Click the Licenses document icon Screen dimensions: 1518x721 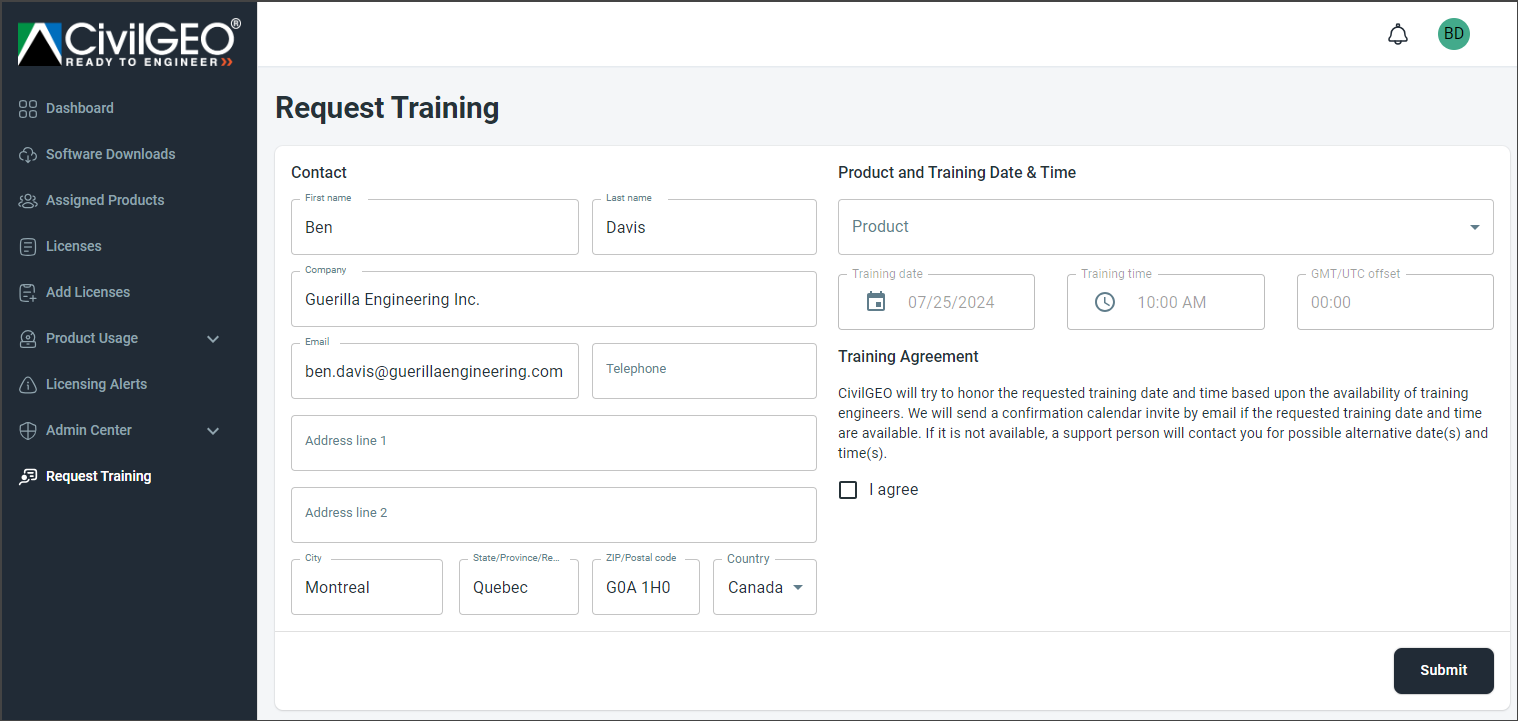pos(28,246)
